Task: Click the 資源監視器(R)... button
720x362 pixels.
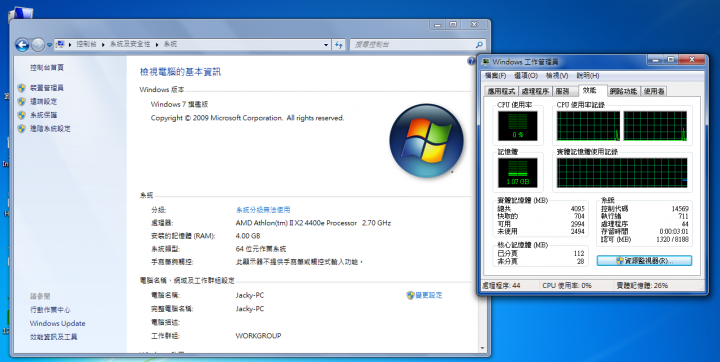Action: click(644, 260)
